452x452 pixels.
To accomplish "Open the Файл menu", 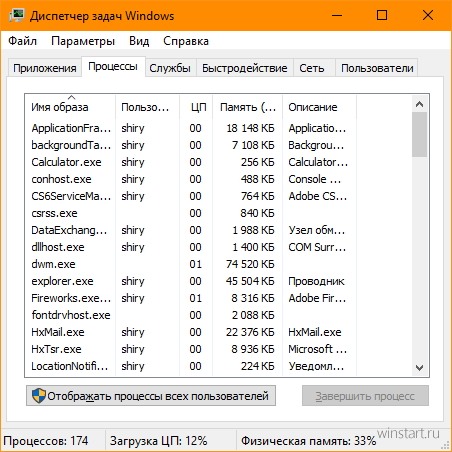I will tap(22, 41).
